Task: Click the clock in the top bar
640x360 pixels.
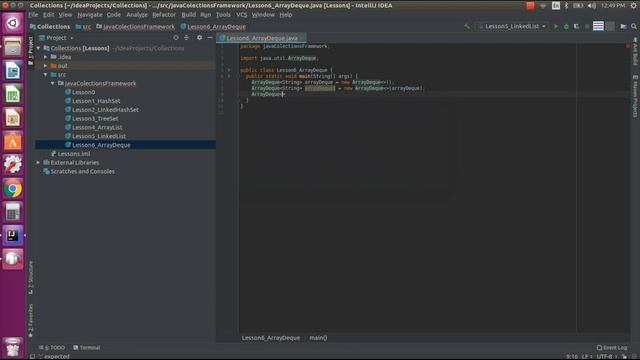Action: (x=613, y=5)
